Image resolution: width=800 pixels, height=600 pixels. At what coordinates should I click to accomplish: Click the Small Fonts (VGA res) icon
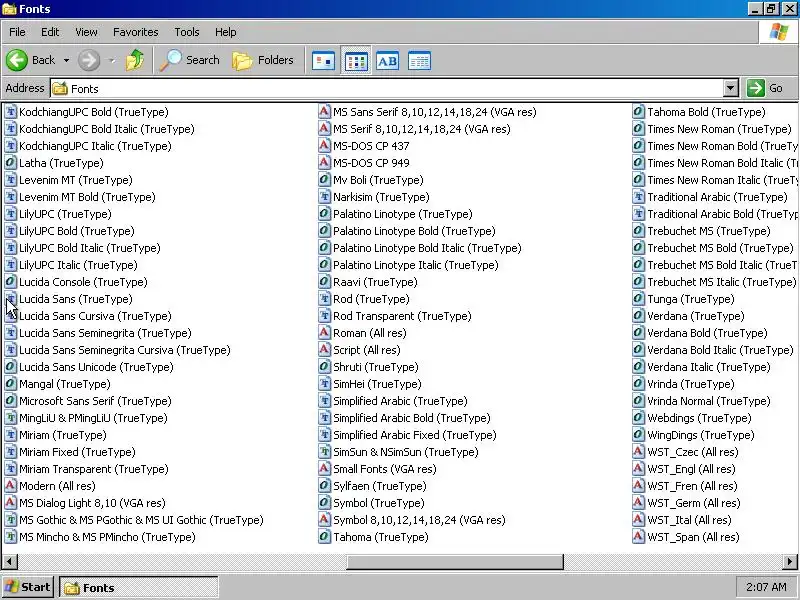coord(324,469)
